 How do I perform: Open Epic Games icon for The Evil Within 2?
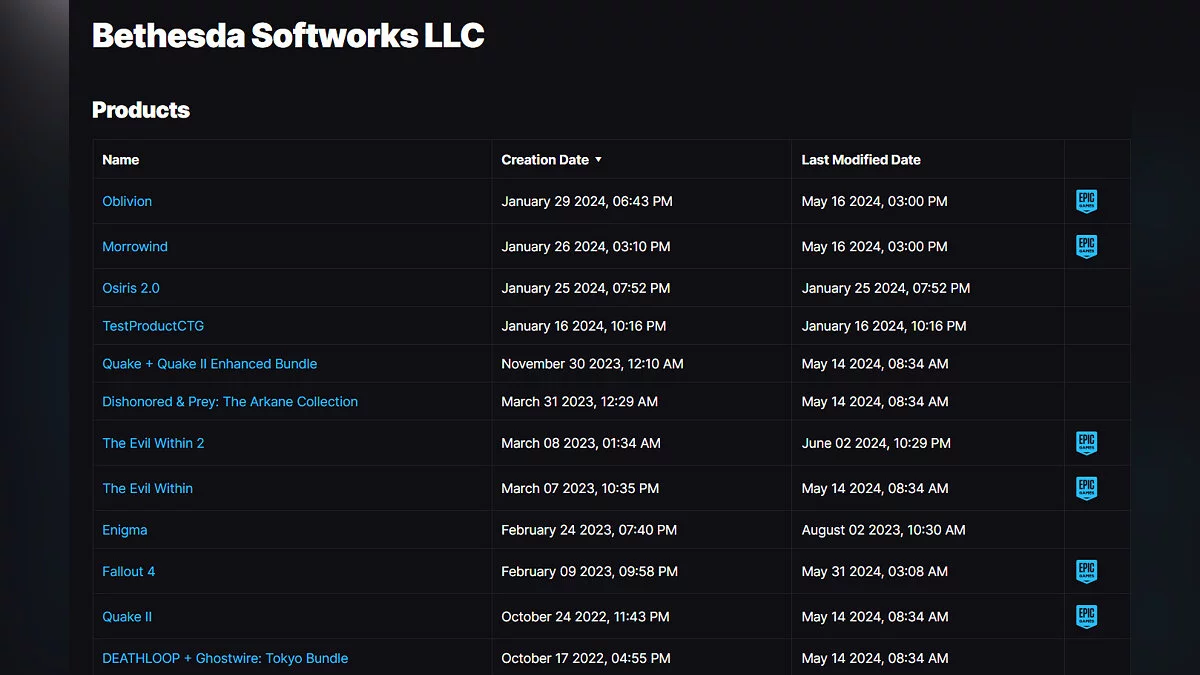click(1086, 443)
